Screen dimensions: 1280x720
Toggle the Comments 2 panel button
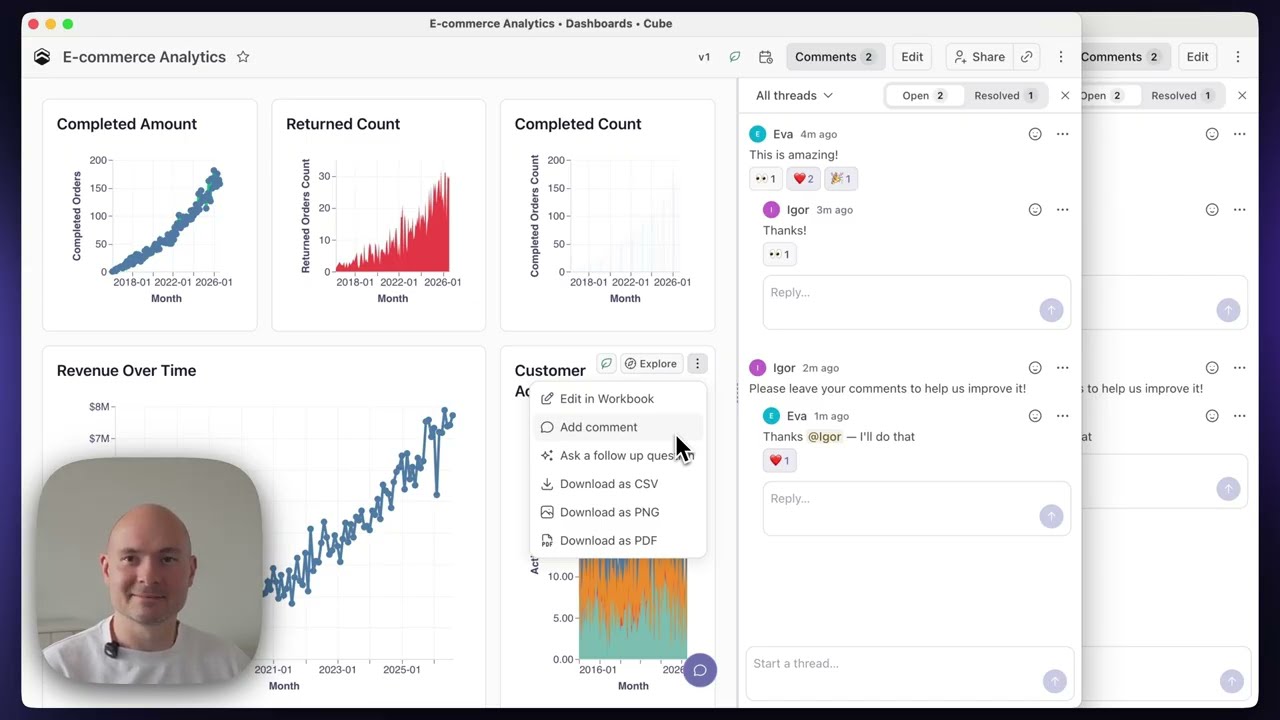[x=835, y=57]
